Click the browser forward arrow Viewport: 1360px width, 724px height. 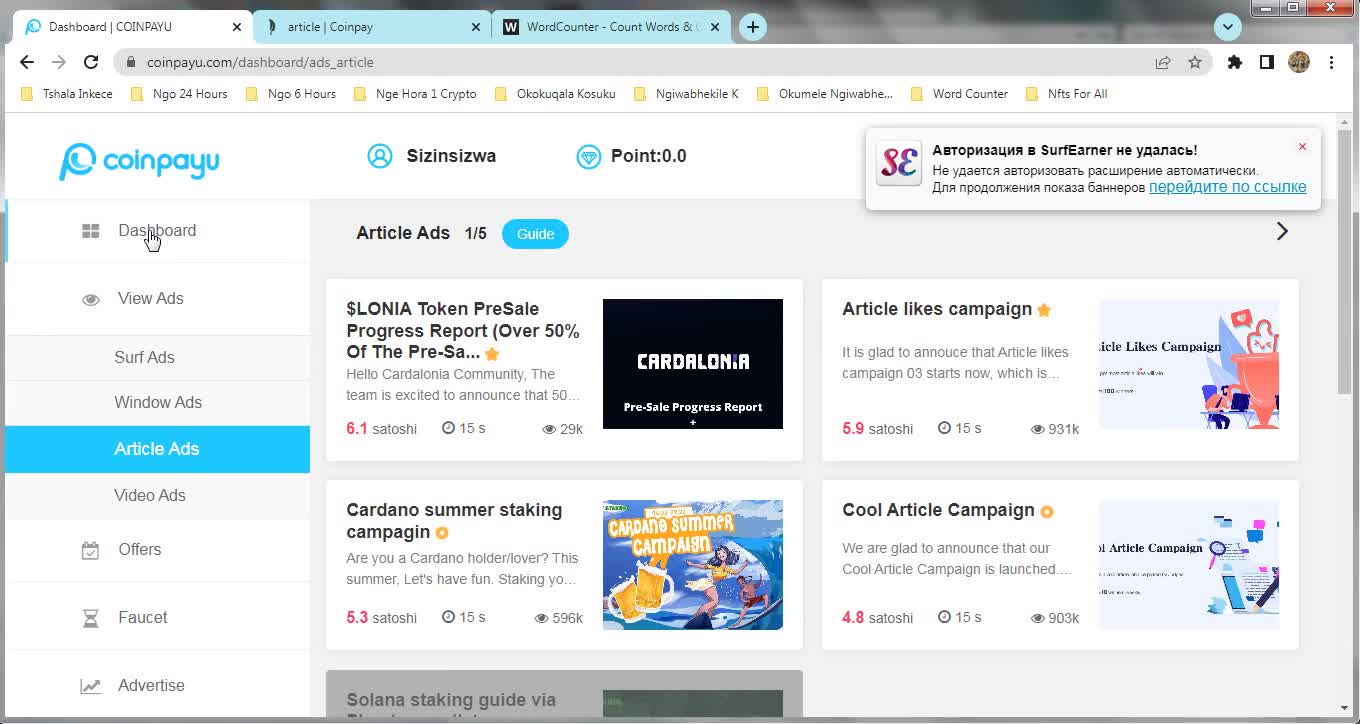coord(59,62)
